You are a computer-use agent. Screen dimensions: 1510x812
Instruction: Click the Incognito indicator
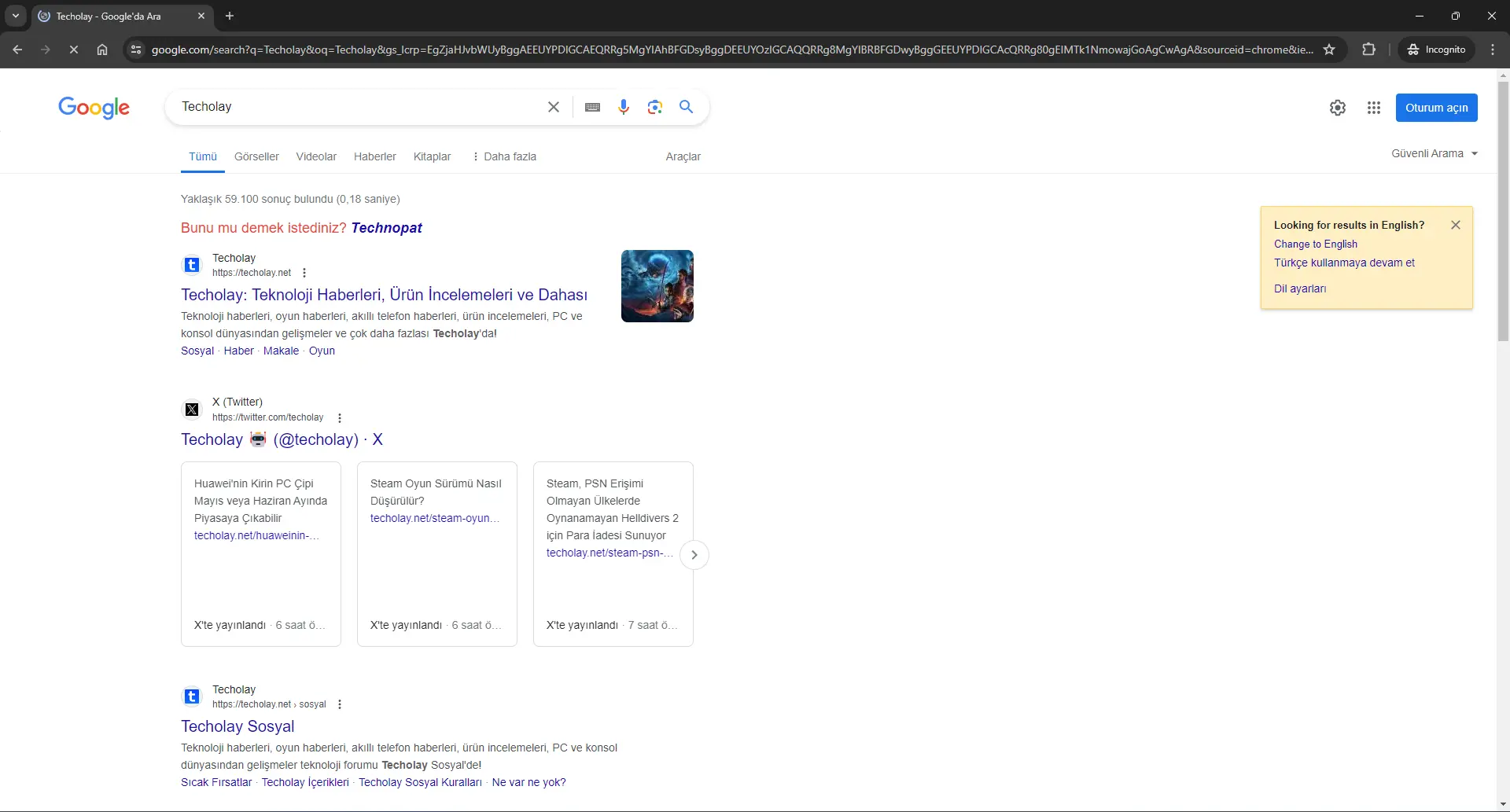click(x=1437, y=50)
